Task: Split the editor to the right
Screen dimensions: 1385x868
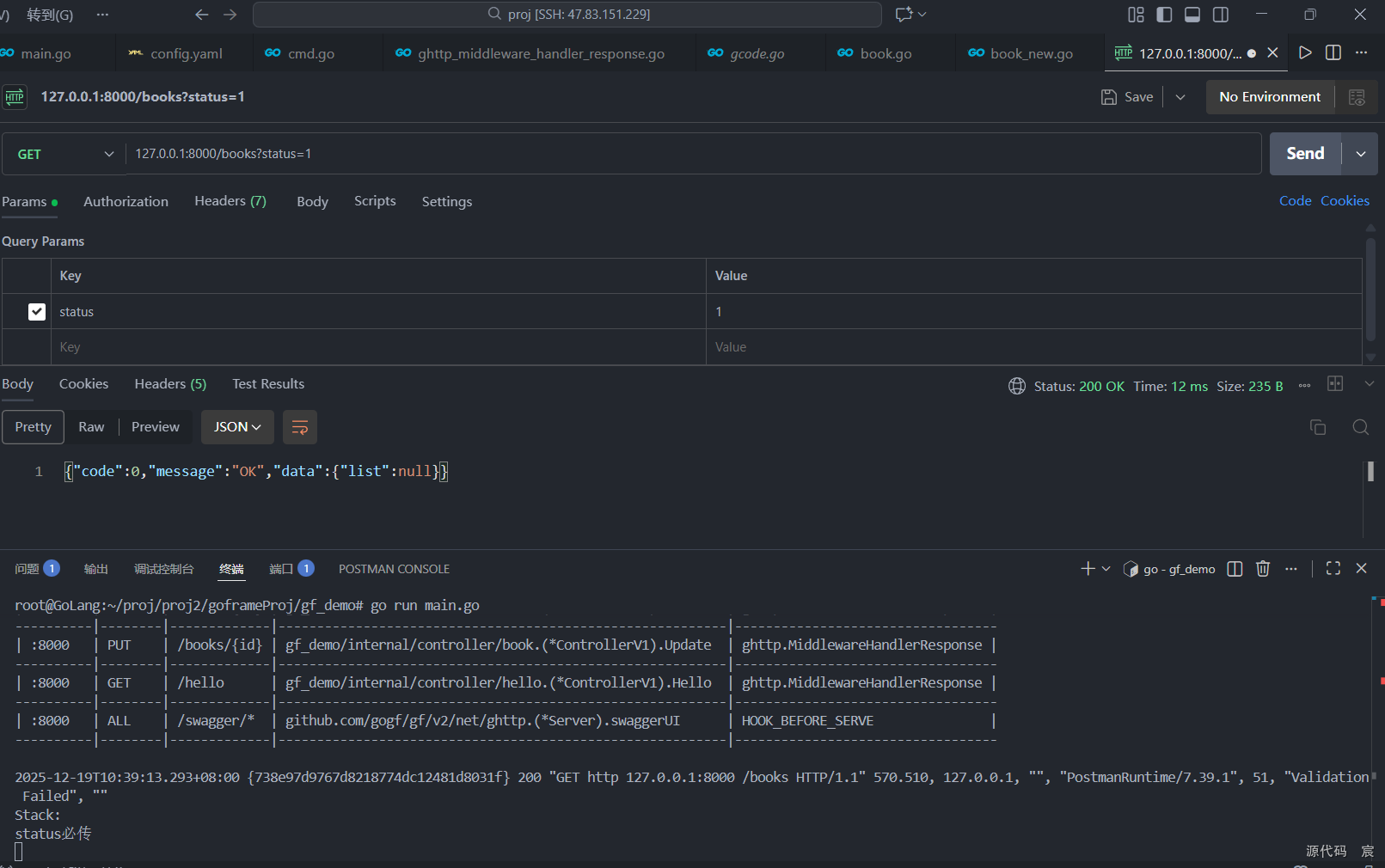Action: pos(1333,53)
